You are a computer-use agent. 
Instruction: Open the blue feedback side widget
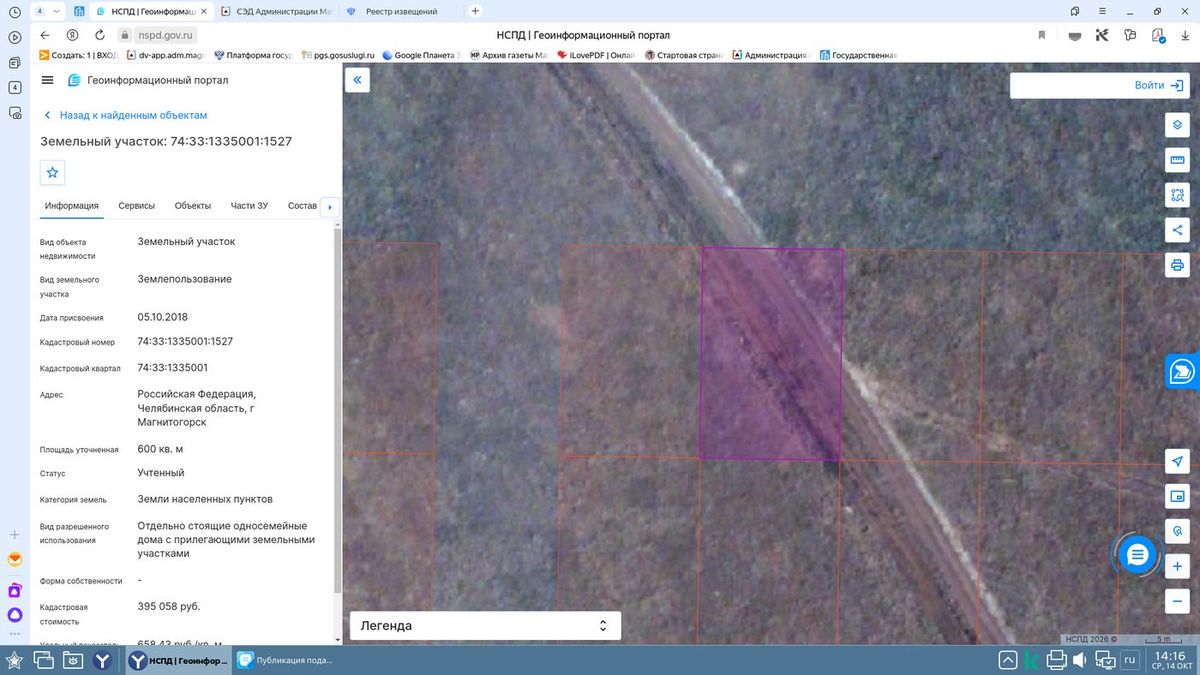pyautogui.click(x=1183, y=372)
